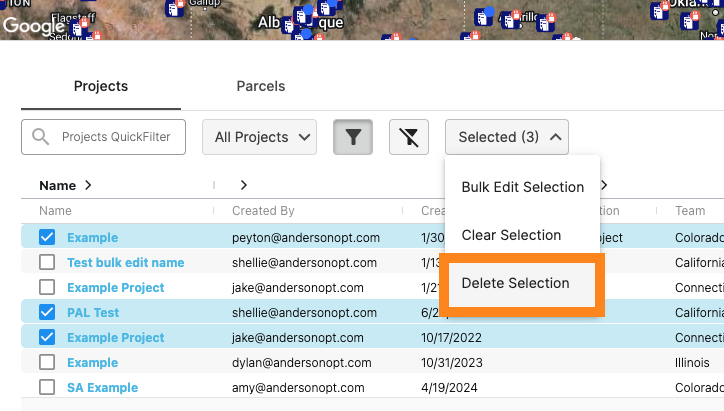This screenshot has width=724, height=411.
Task: Uncheck Example Project checkbox dated 10/17/2022
Action: click(47, 337)
